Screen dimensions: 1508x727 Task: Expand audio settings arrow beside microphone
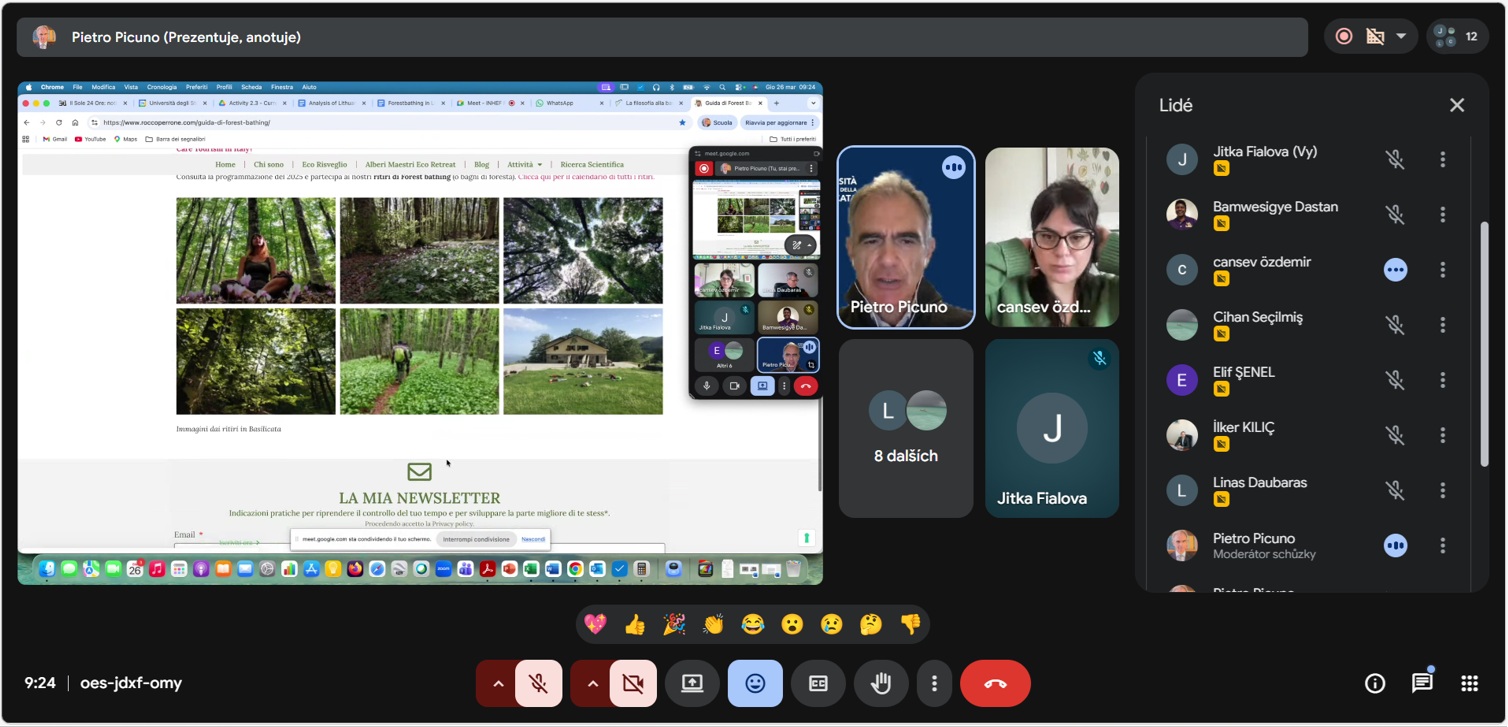pos(497,684)
